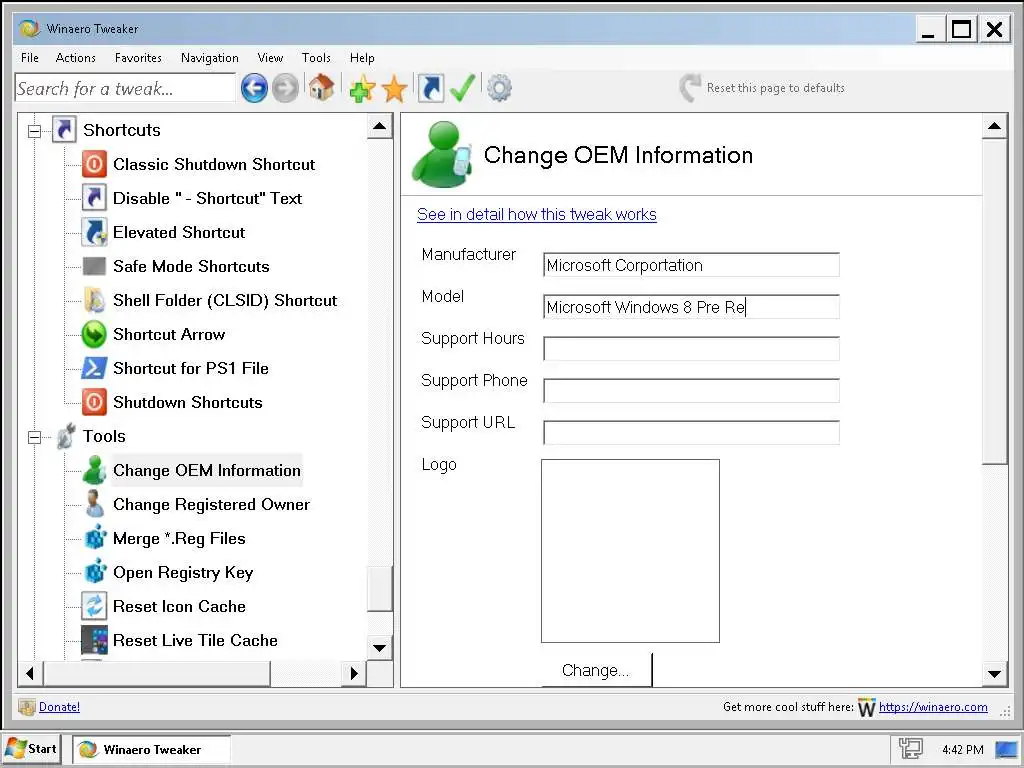Select Shortcut Arrow label in tree
Viewport: 1024px width, 768px height.
[x=168, y=334]
